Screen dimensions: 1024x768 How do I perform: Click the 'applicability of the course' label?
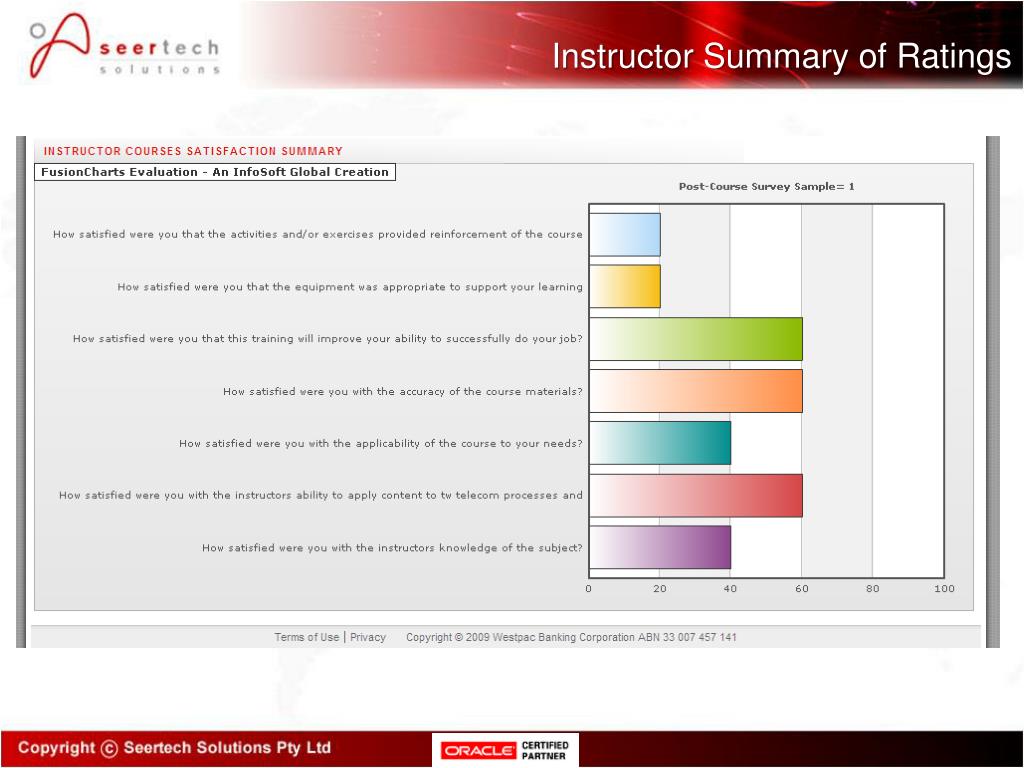(381, 443)
